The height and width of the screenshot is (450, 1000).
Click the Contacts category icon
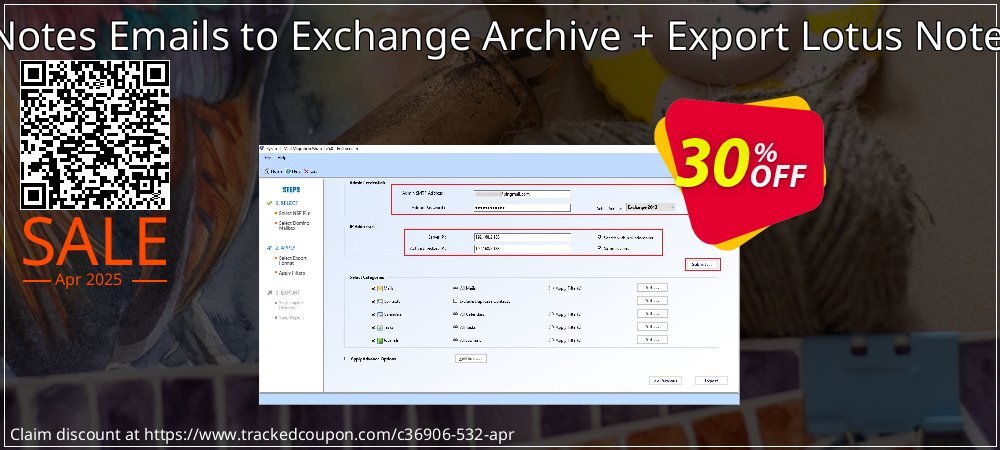point(380,301)
